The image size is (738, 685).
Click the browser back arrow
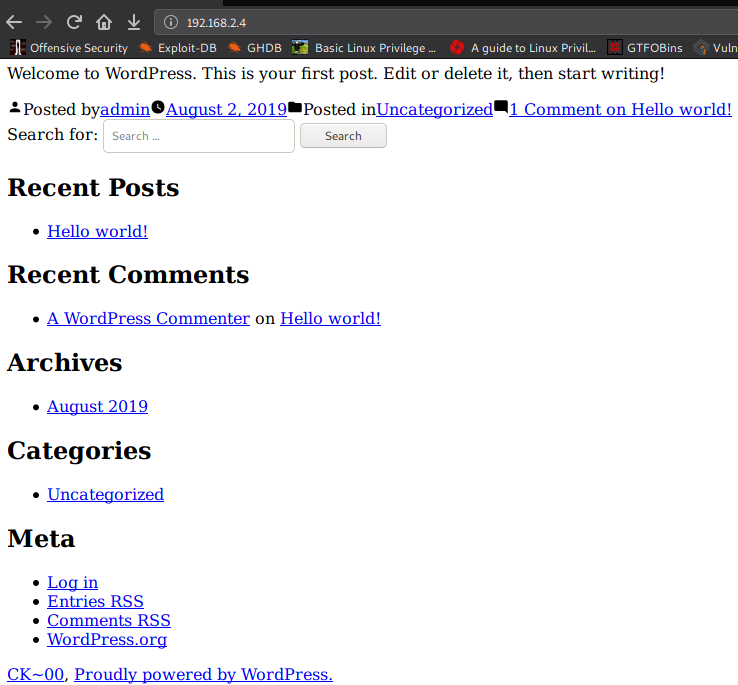(x=14, y=22)
